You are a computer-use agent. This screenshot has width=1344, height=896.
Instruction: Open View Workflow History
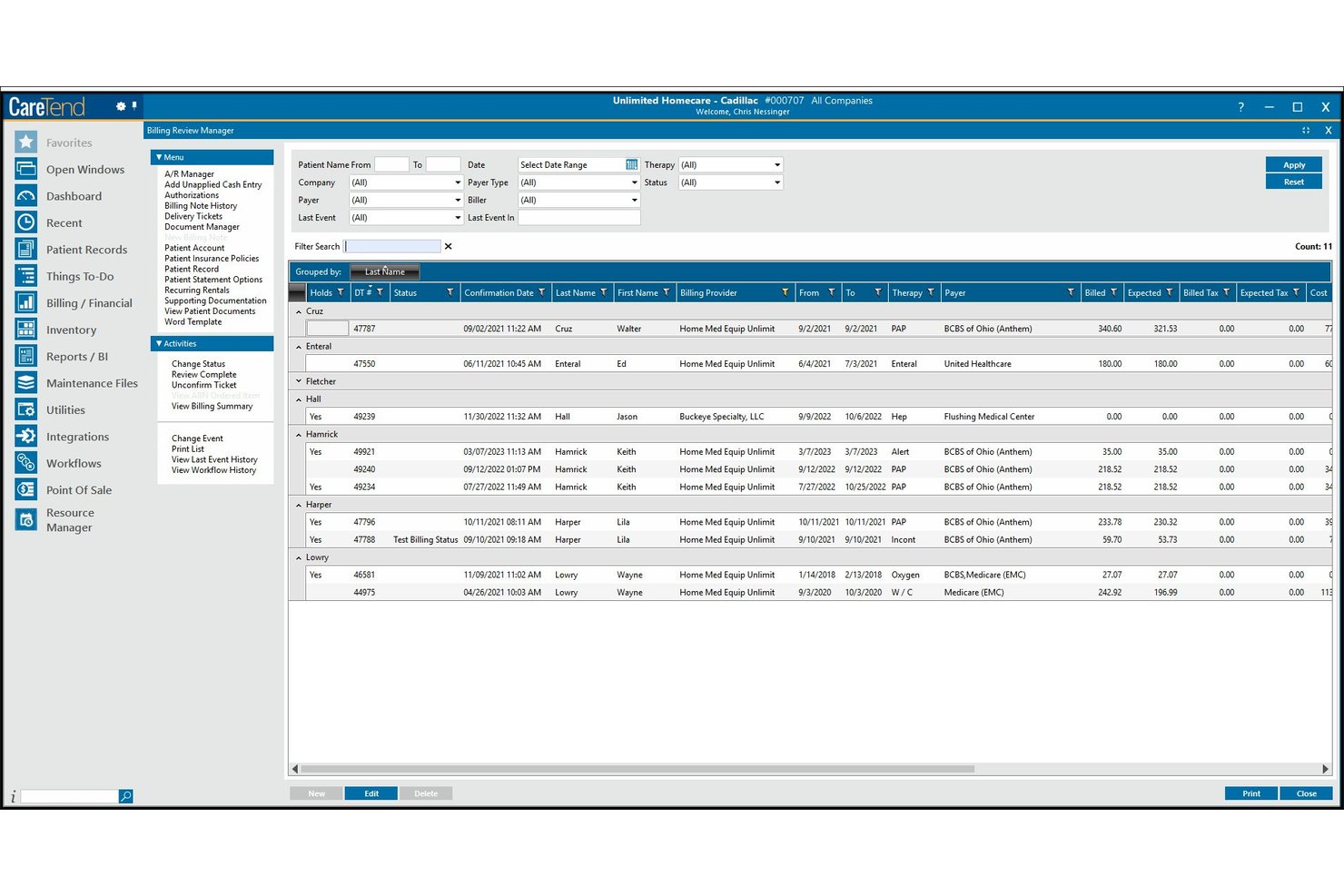pyautogui.click(x=213, y=470)
